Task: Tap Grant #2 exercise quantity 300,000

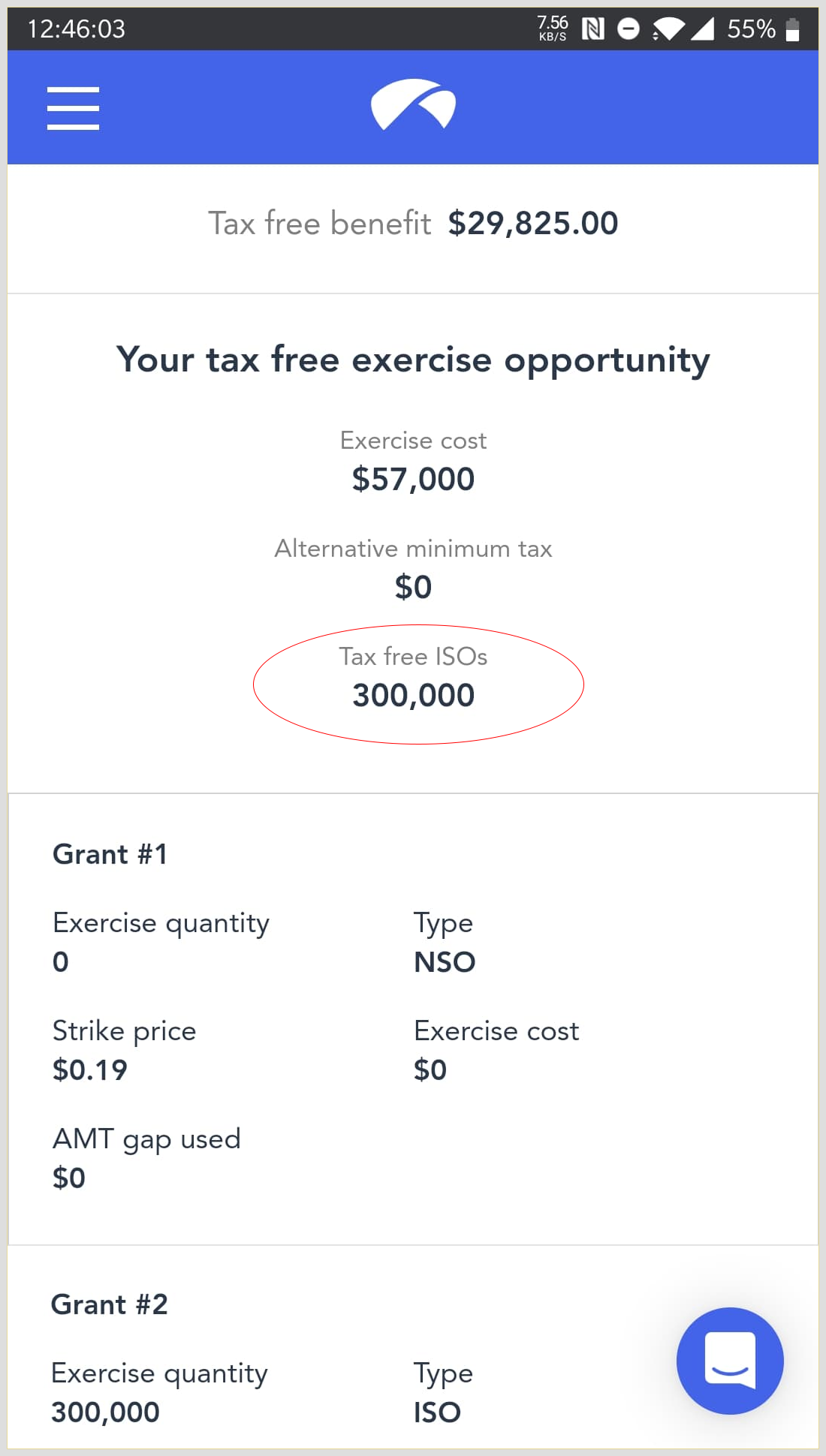Action: pos(105,1412)
